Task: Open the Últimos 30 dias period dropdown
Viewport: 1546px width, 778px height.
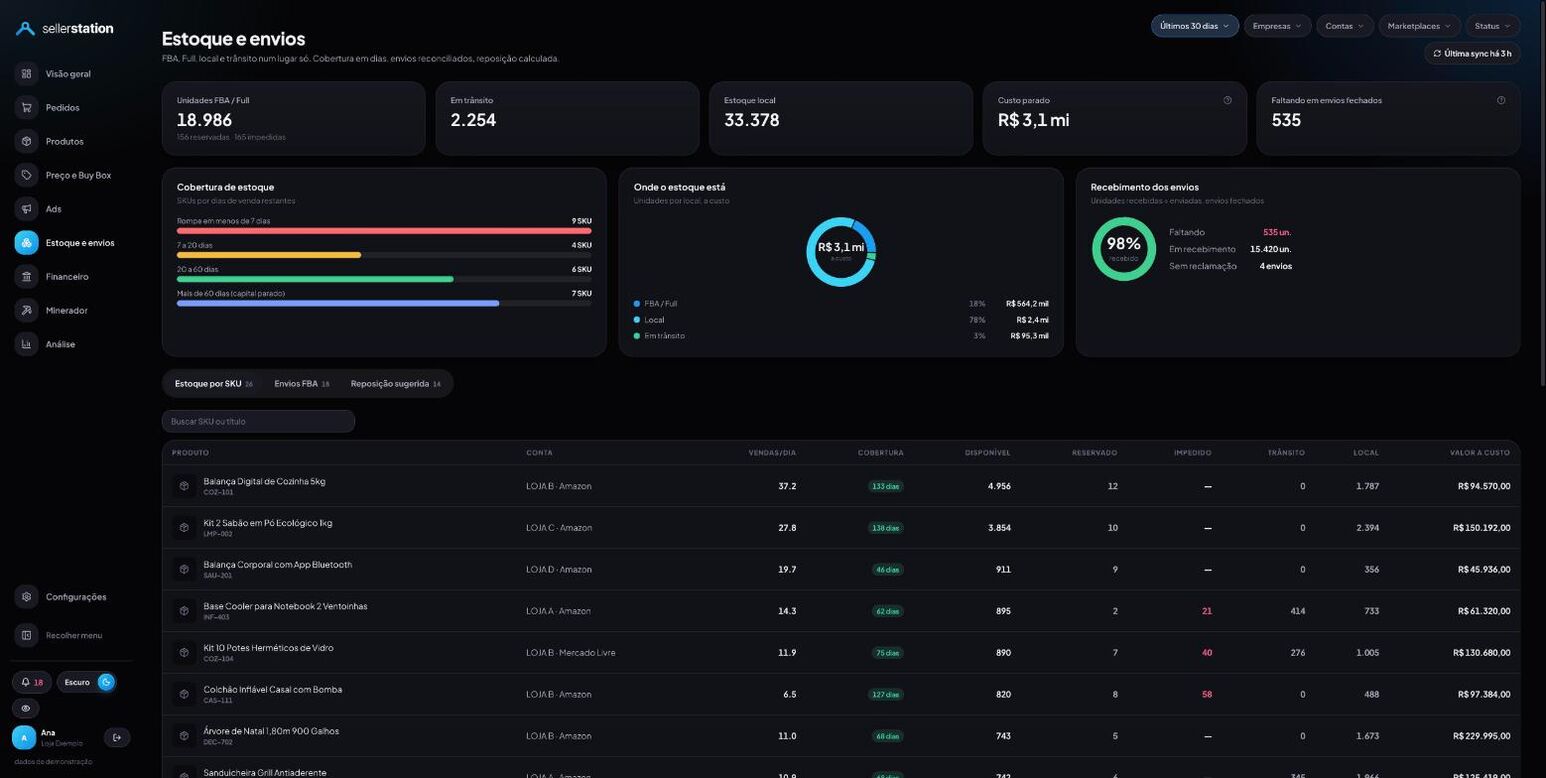Action: click(x=1195, y=26)
